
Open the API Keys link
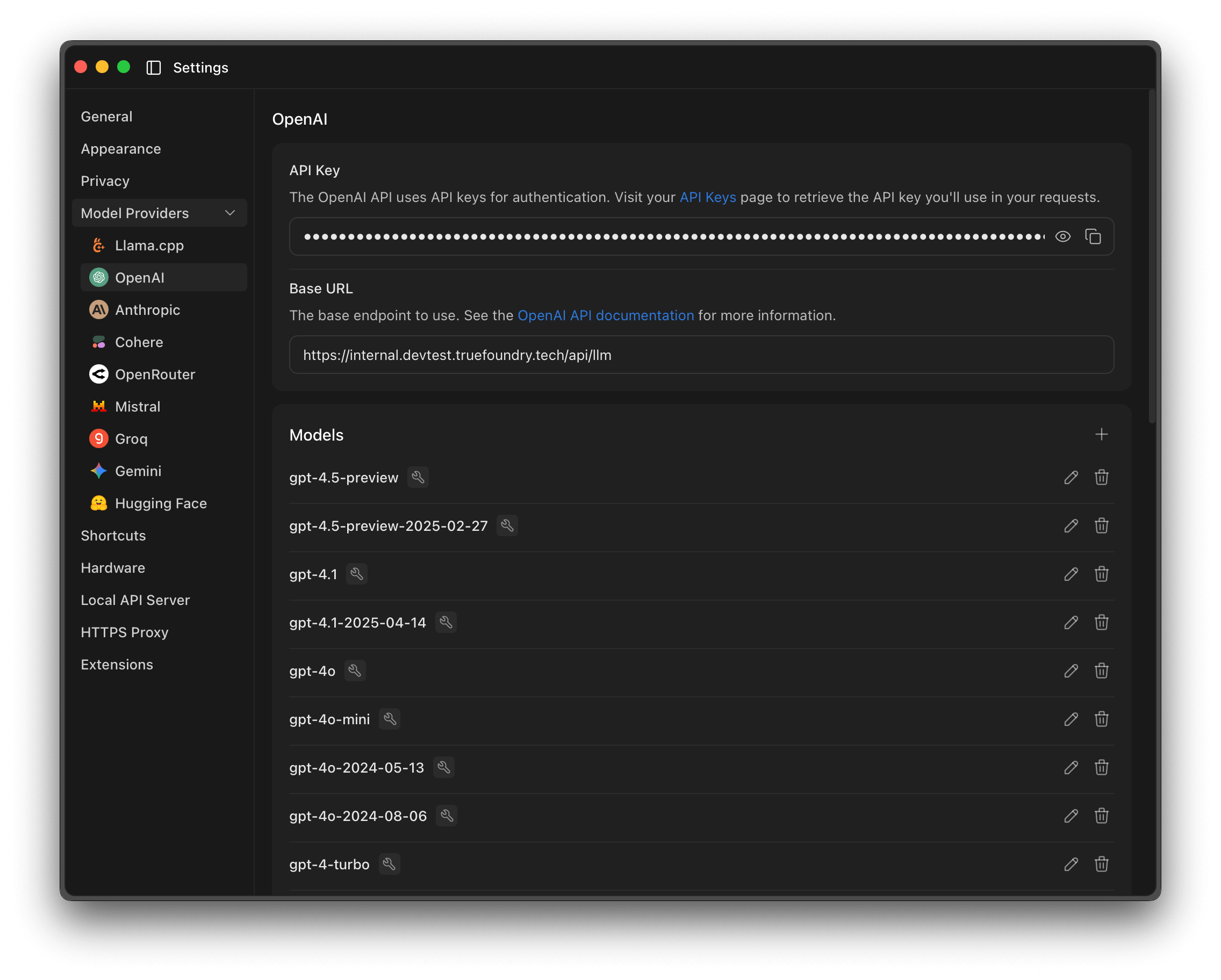(707, 197)
